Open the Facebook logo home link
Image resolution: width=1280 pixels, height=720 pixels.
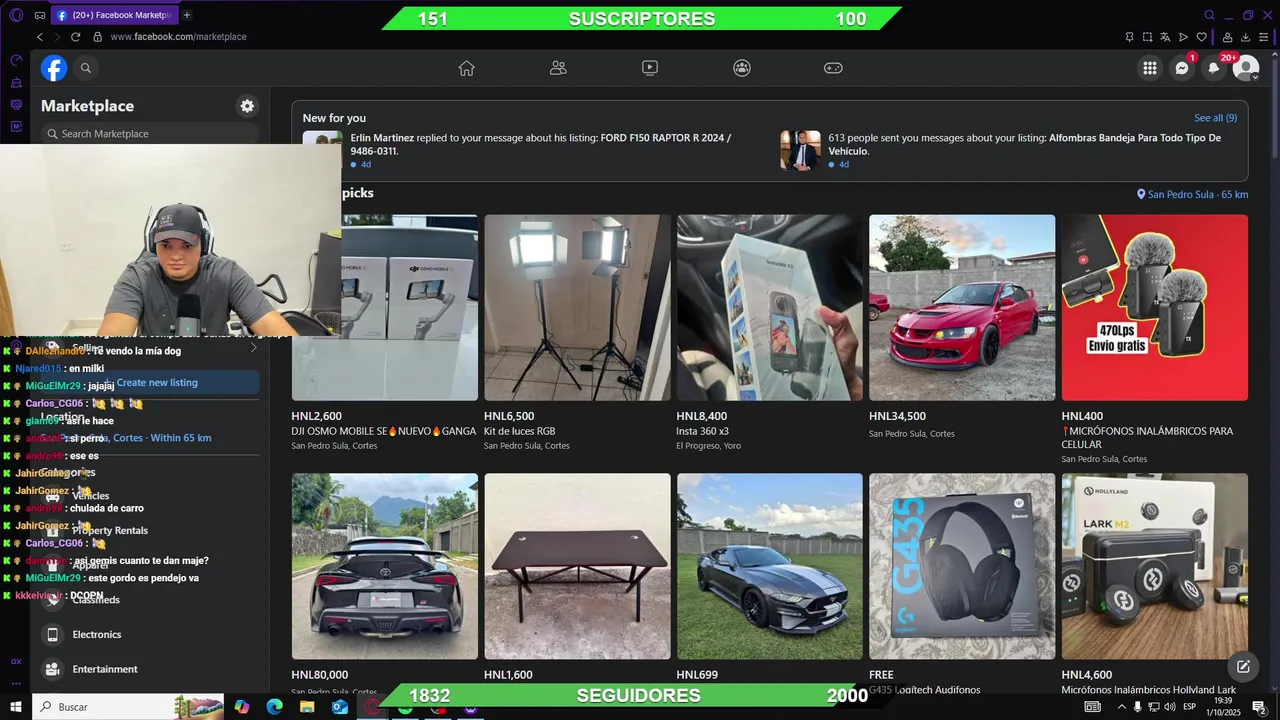[54, 68]
